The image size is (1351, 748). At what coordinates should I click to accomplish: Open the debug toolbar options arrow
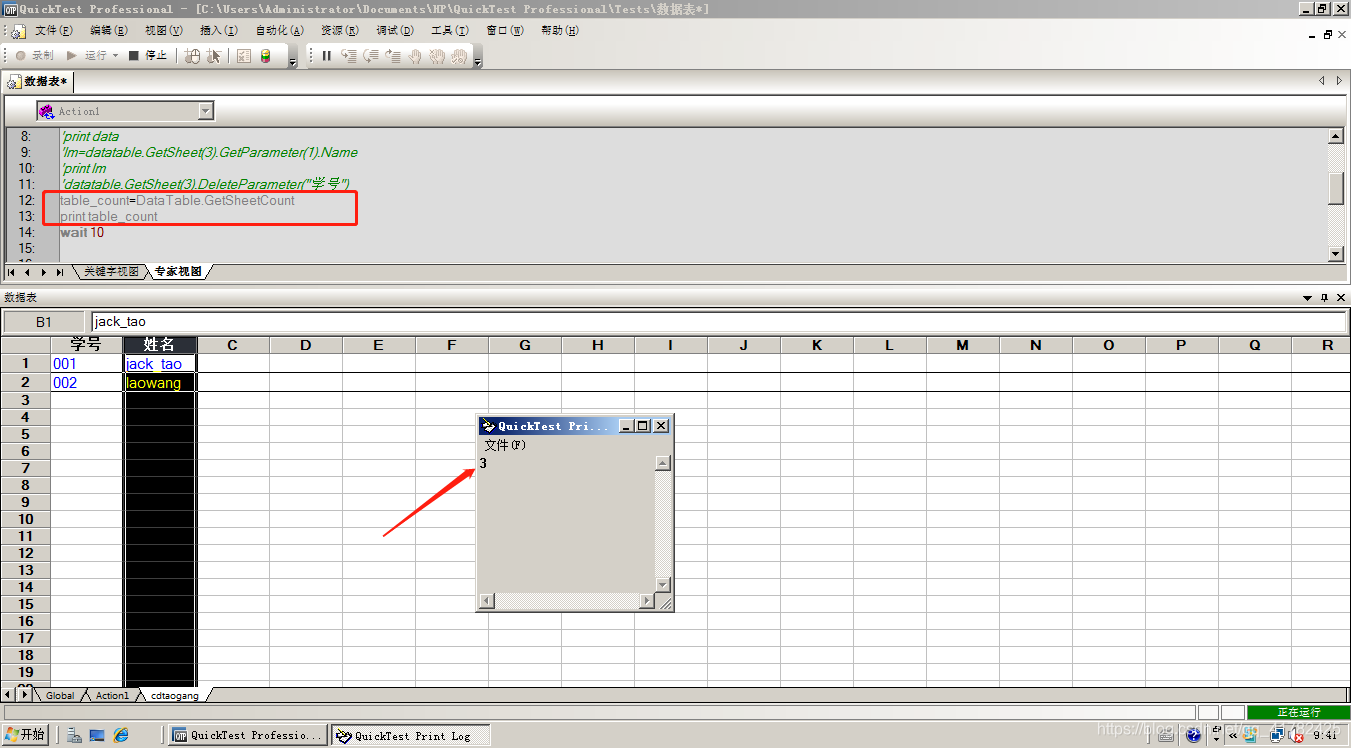click(477, 61)
